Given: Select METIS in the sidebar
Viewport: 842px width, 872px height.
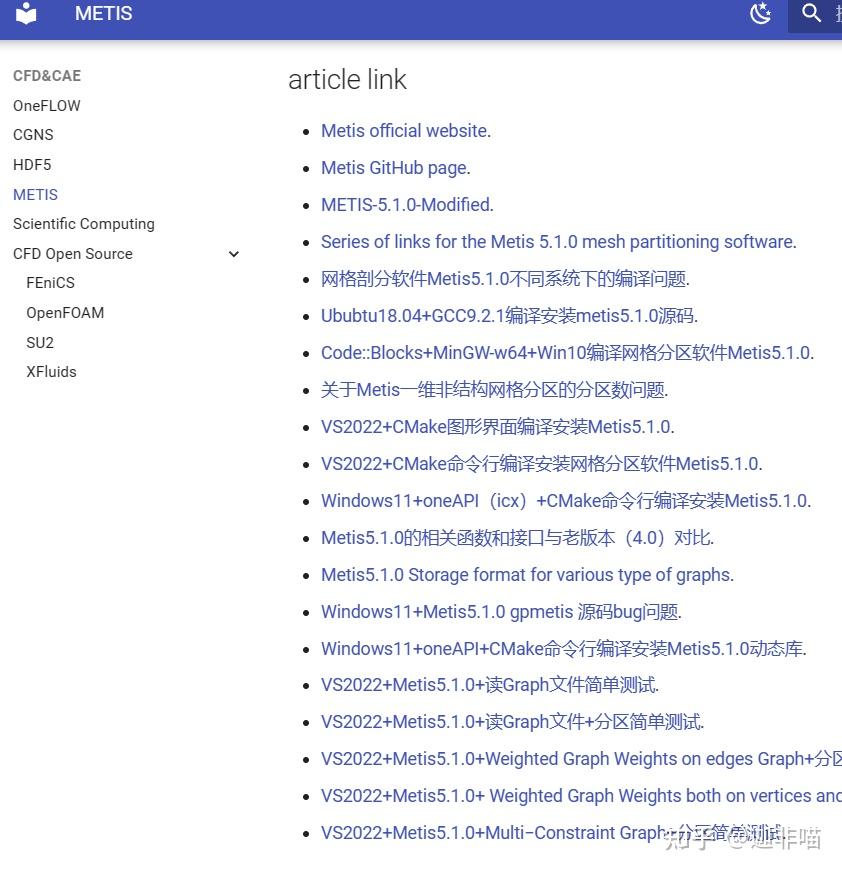Looking at the screenshot, I should pyautogui.click(x=35, y=194).
